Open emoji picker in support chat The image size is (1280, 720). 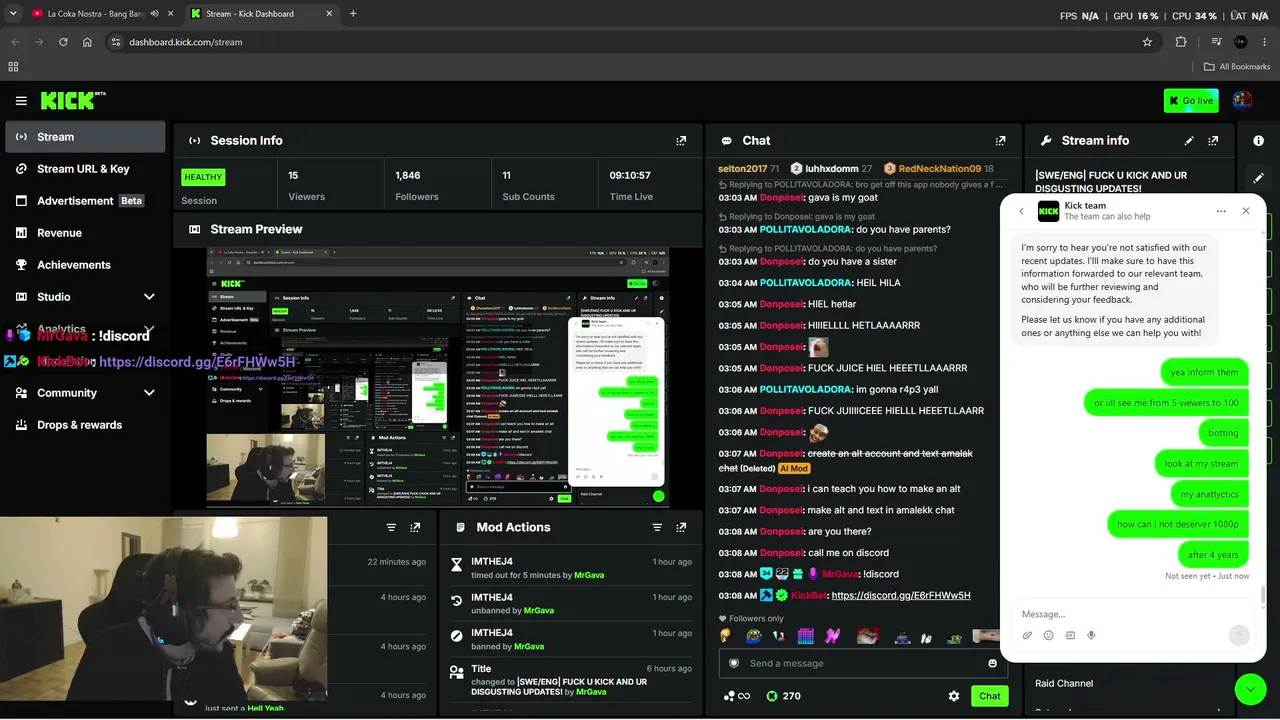click(x=1048, y=635)
